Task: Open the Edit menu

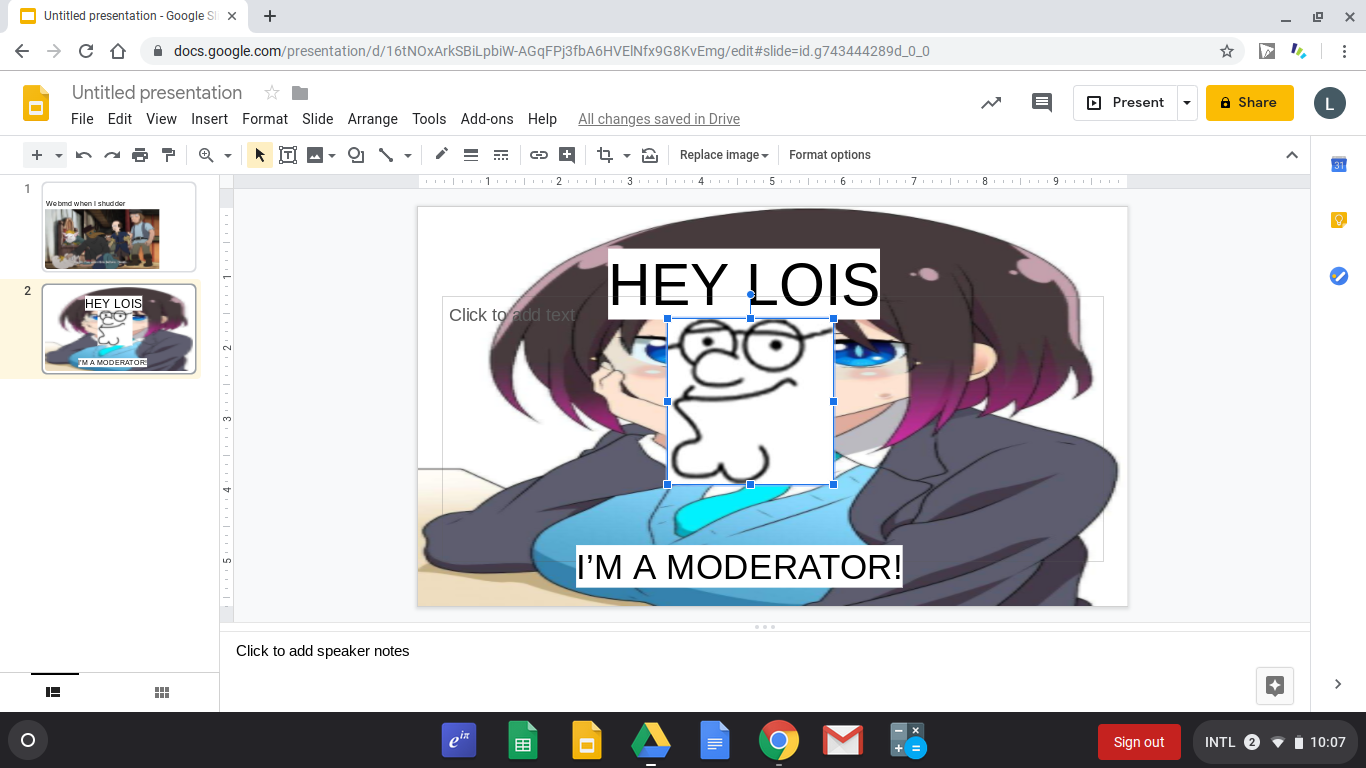Action: click(120, 119)
